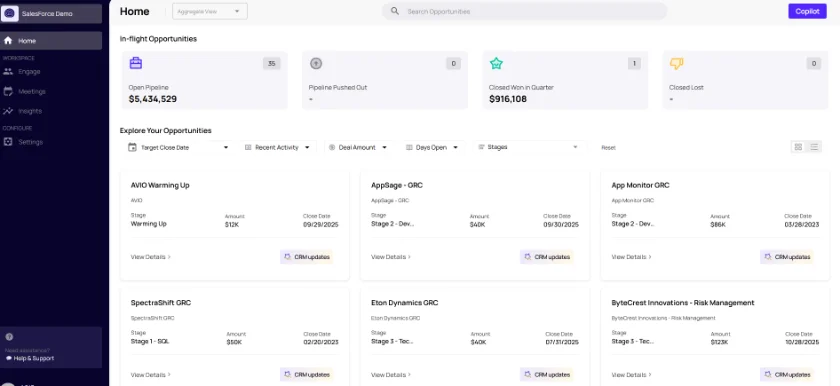Open CRM updates for App Monitor GRC
The image size is (840, 386).
tap(787, 257)
